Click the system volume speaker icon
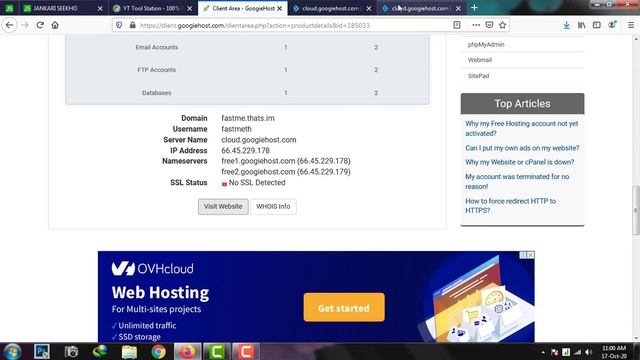The height and width of the screenshot is (360, 640). click(x=588, y=352)
